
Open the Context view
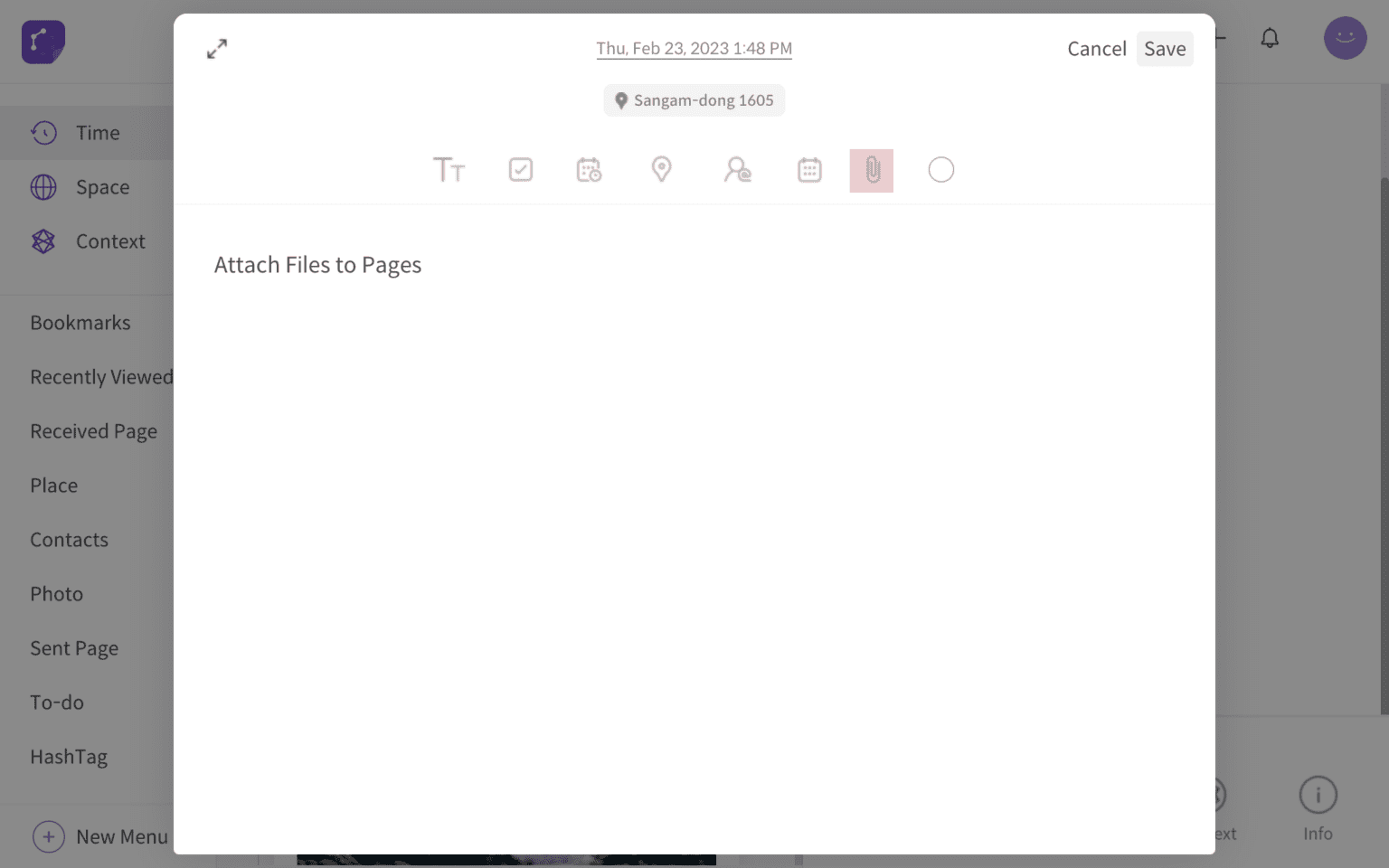click(87, 241)
